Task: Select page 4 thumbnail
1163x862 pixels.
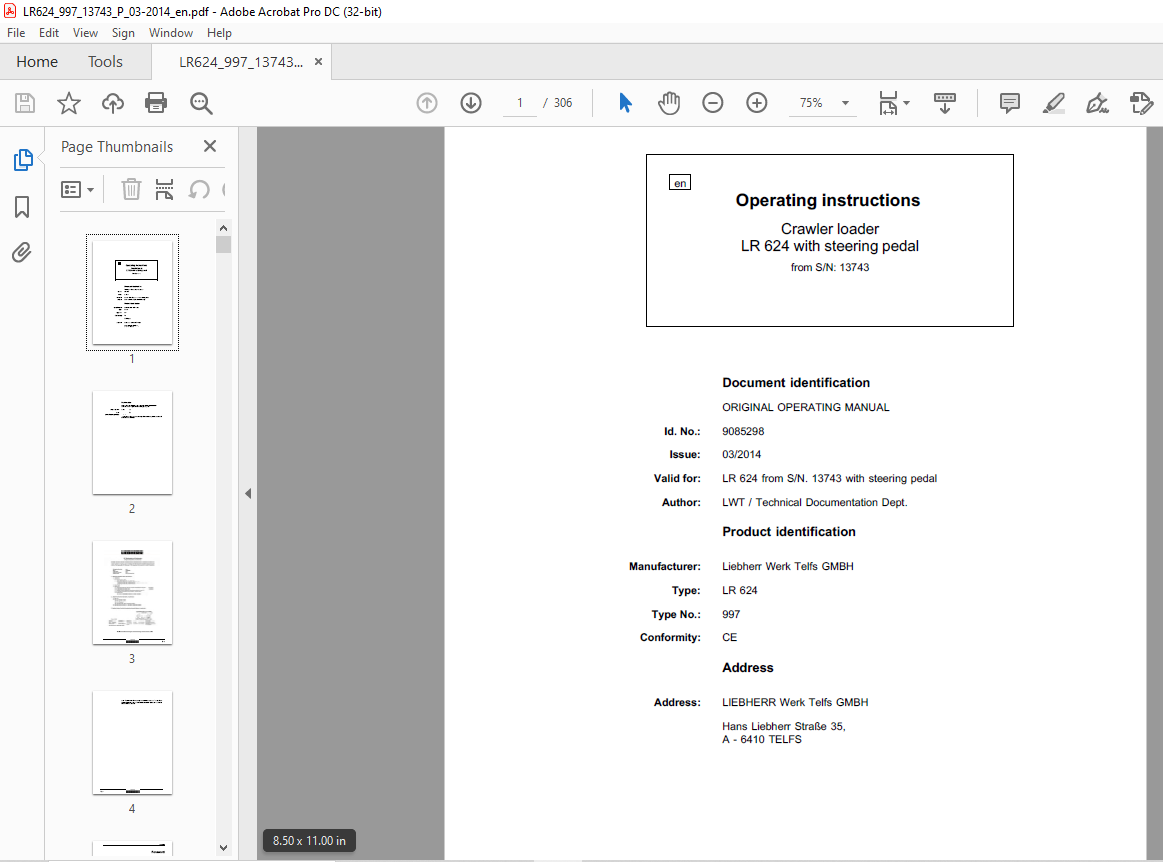Action: [133, 743]
